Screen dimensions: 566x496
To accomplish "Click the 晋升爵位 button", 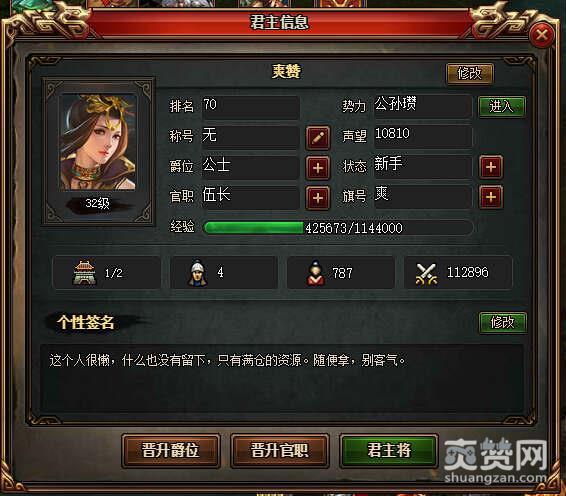I will 171,451.
